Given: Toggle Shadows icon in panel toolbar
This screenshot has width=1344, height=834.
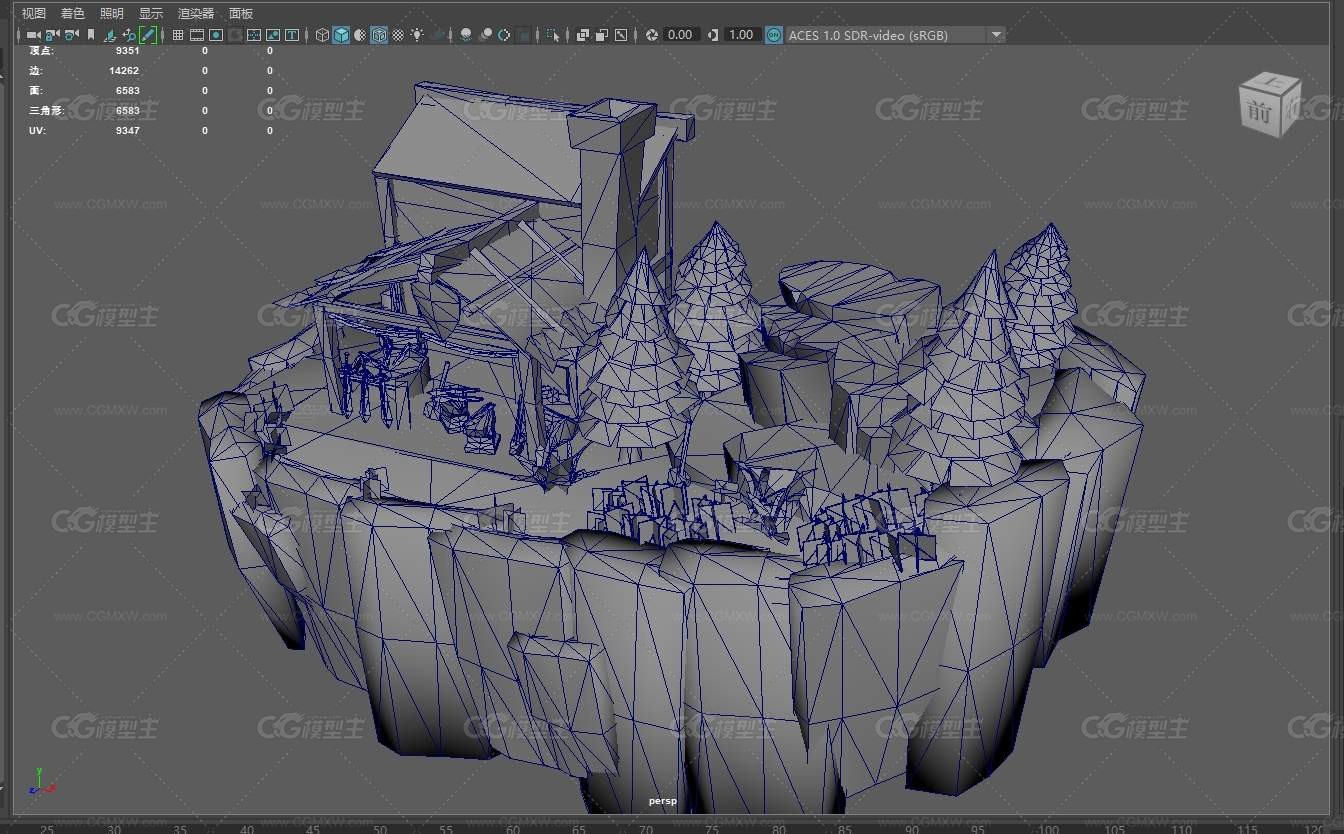Looking at the screenshot, I should point(438,35).
